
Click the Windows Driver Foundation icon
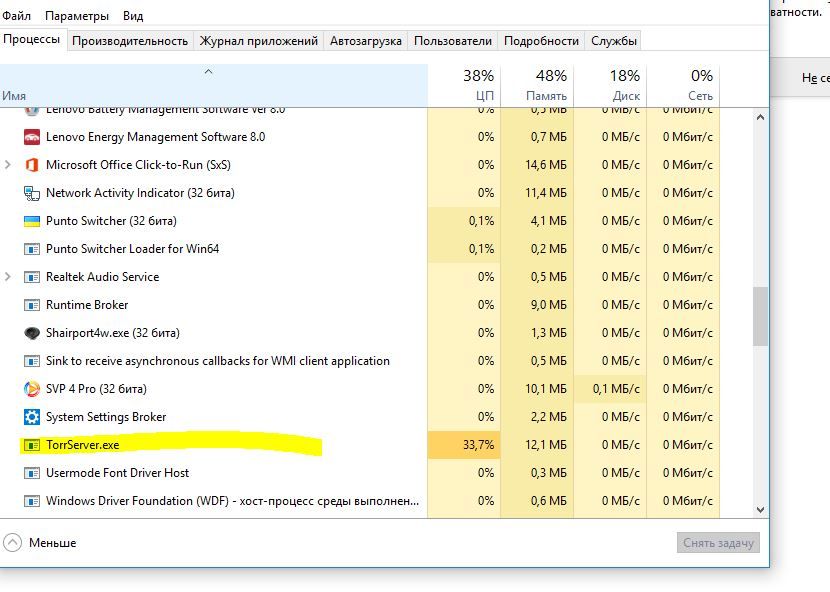coord(32,501)
